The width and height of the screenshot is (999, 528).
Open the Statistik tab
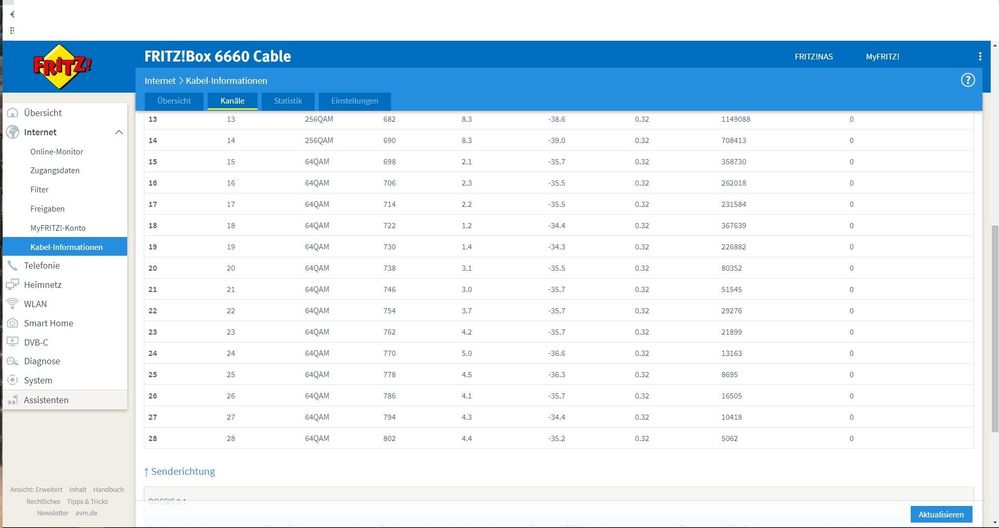tap(288, 101)
